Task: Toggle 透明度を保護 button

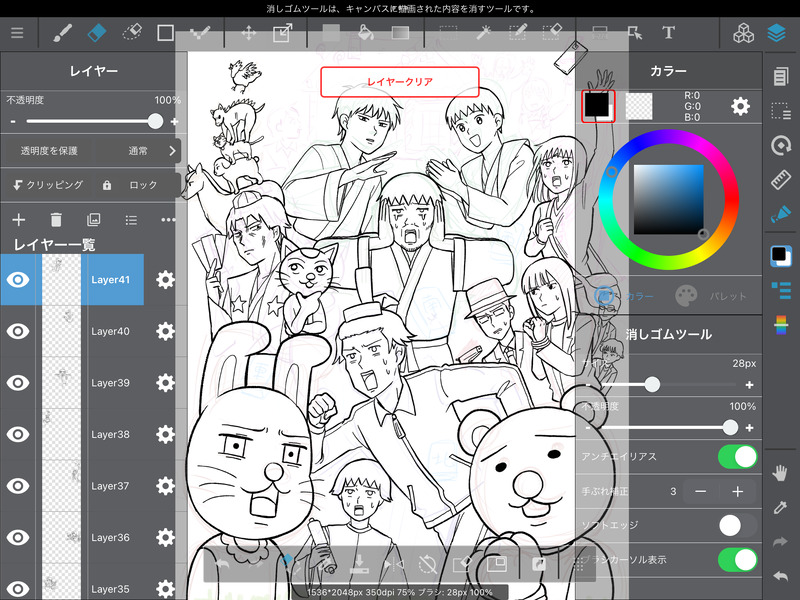Action: 49,151
